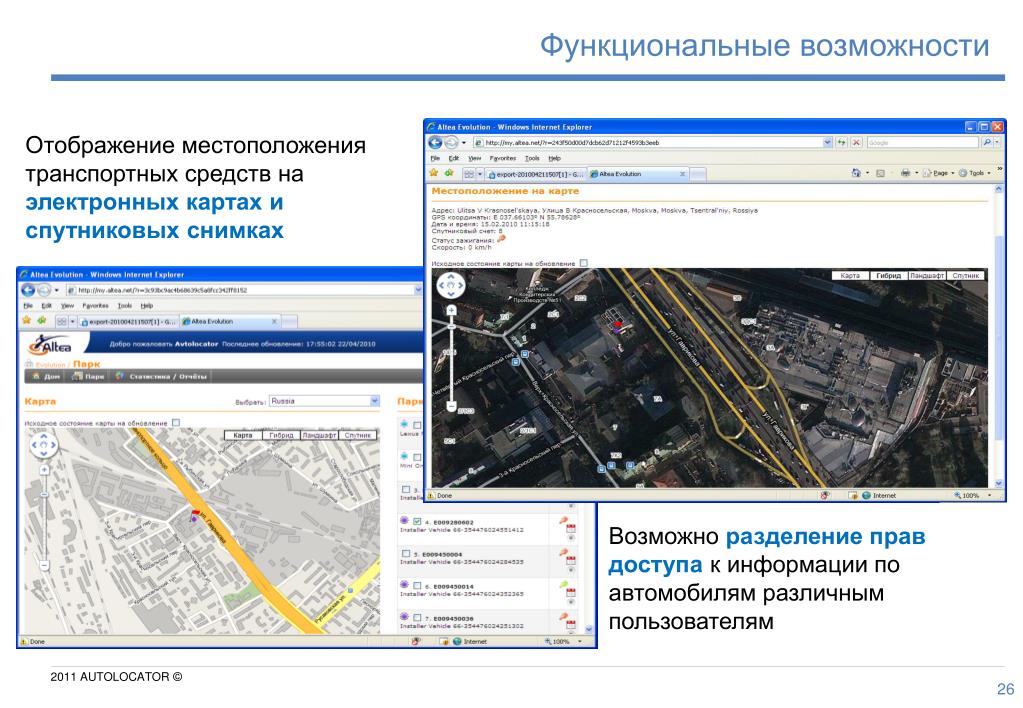Click zoom-in plus on satellite map
1023x708 pixels.
451,311
